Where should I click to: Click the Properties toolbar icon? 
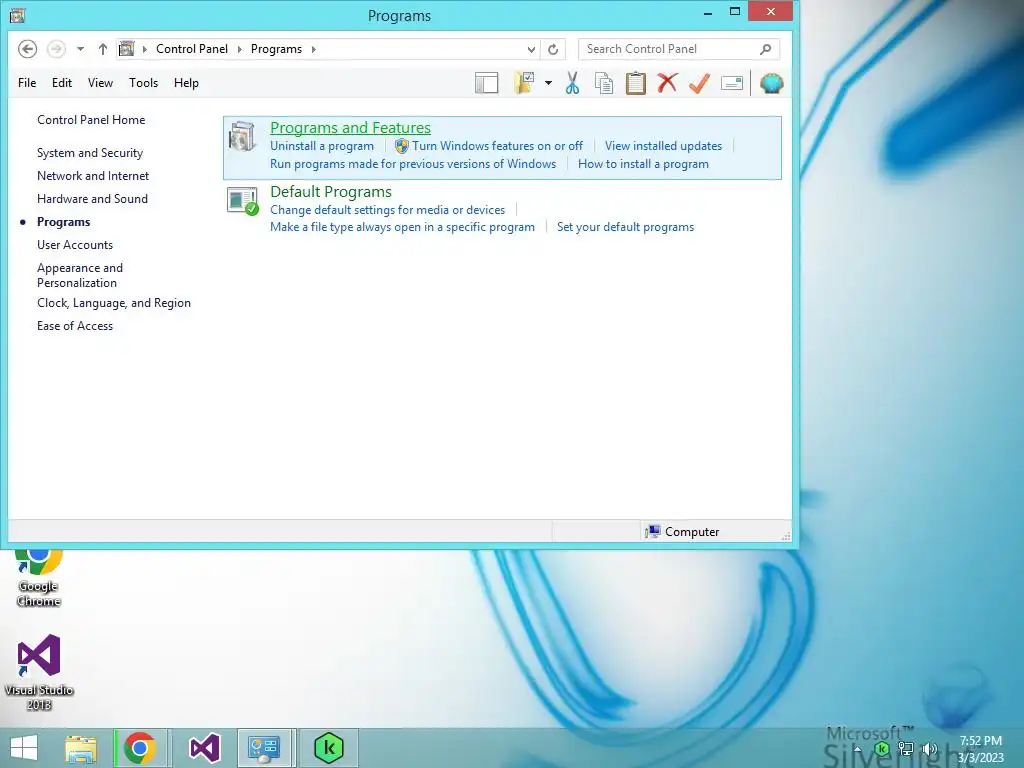pyautogui.click(x=732, y=83)
